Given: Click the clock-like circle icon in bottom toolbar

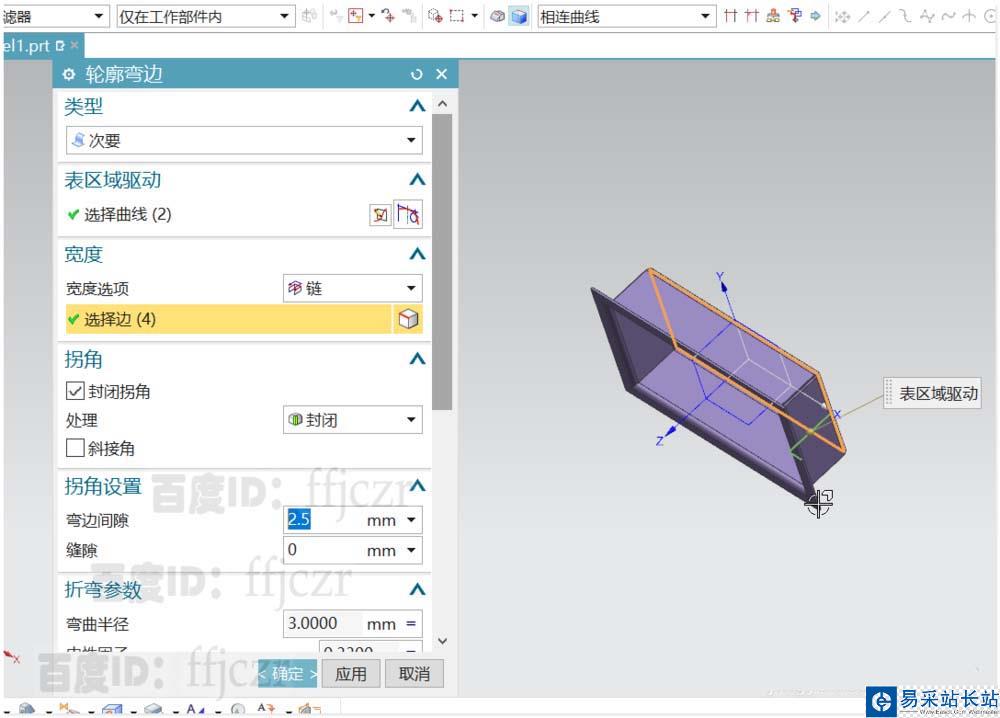Looking at the screenshot, I should pos(238,709).
